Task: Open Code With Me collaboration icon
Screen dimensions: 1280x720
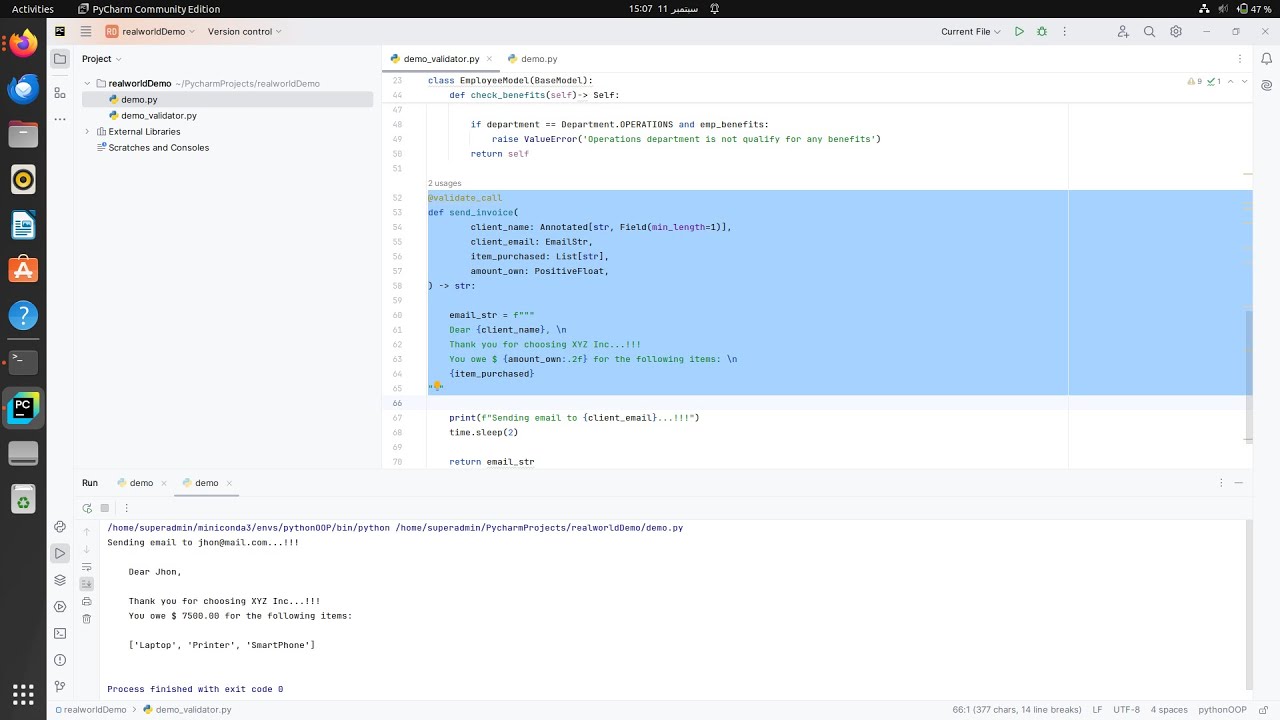Action: click(x=1123, y=32)
